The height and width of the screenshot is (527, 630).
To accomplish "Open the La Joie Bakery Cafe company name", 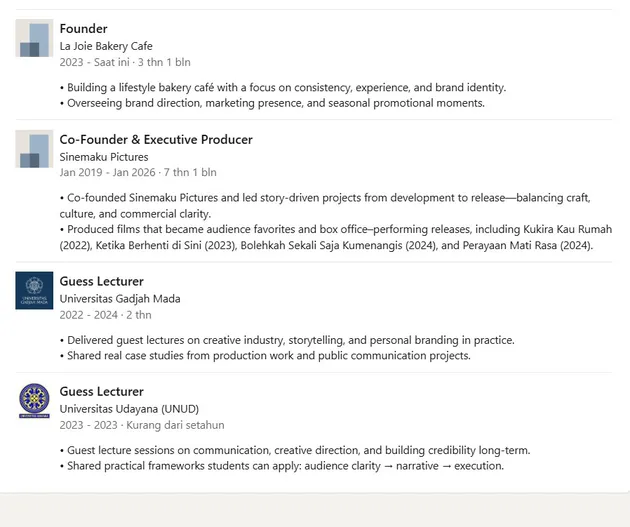I will click(106, 46).
